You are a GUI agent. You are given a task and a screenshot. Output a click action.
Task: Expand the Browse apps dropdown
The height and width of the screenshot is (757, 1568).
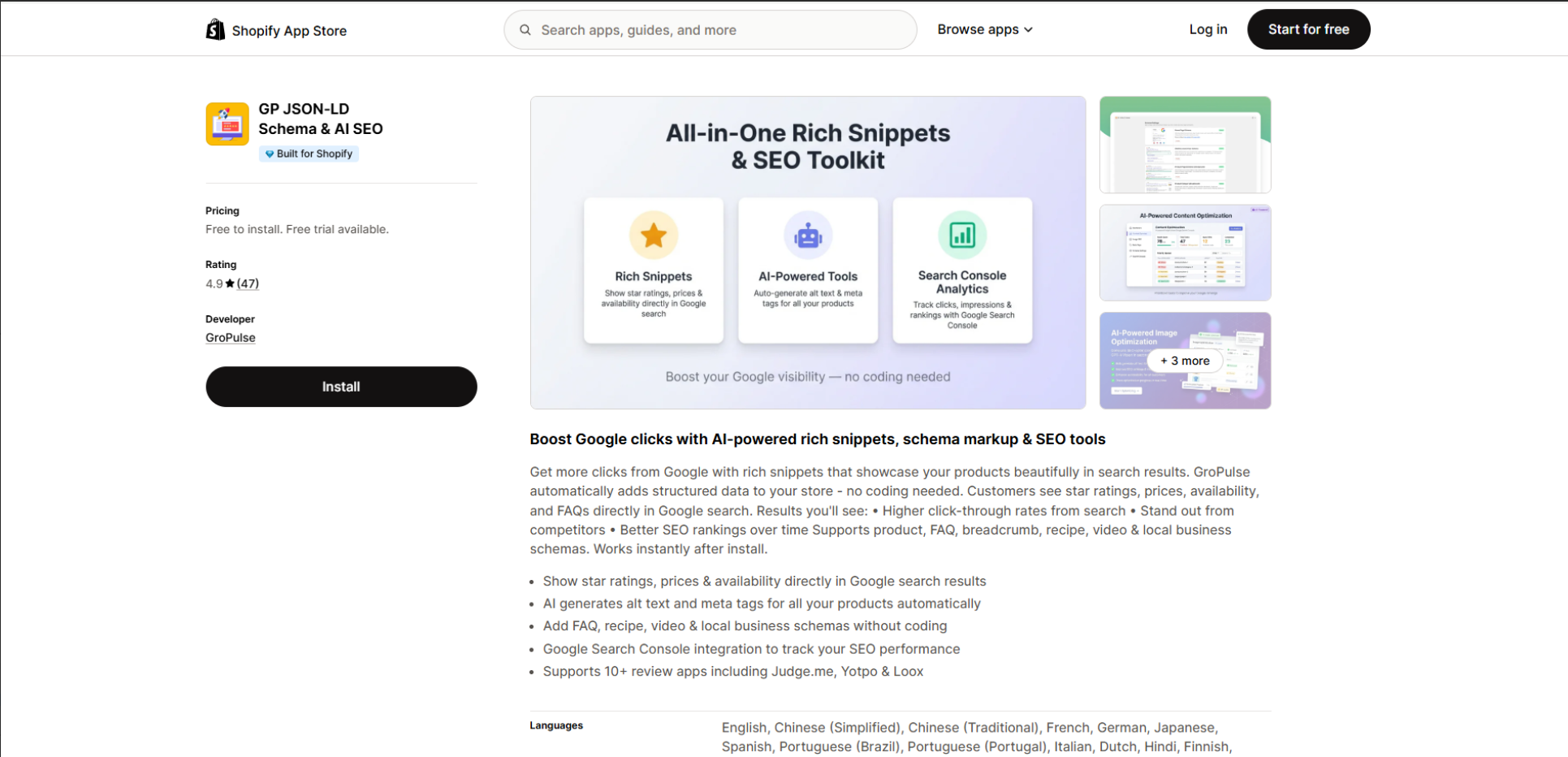point(985,29)
